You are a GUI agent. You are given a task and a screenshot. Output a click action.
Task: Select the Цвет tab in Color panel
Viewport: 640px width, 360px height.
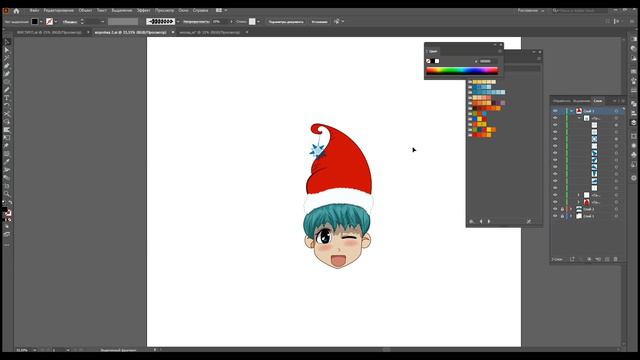click(x=433, y=51)
